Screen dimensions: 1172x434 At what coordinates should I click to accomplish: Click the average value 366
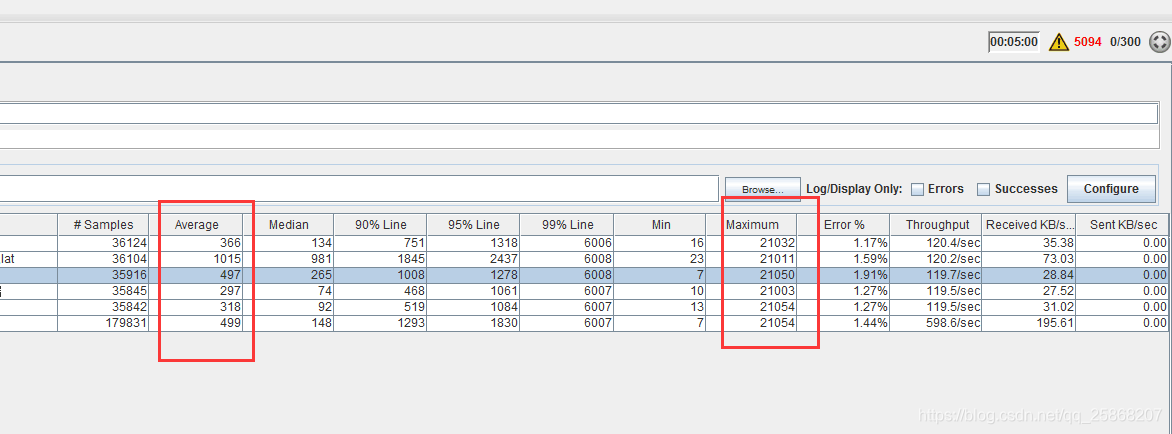click(x=197, y=243)
